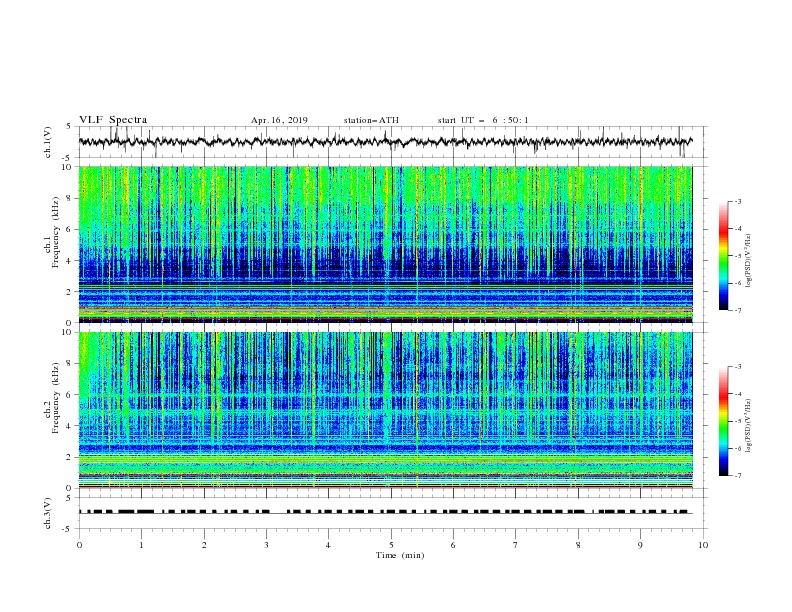This screenshot has width=792, height=612.
Task: Click the upper colorbar 'log(PSD)(V²/Hz)' label
Action: pos(748,261)
